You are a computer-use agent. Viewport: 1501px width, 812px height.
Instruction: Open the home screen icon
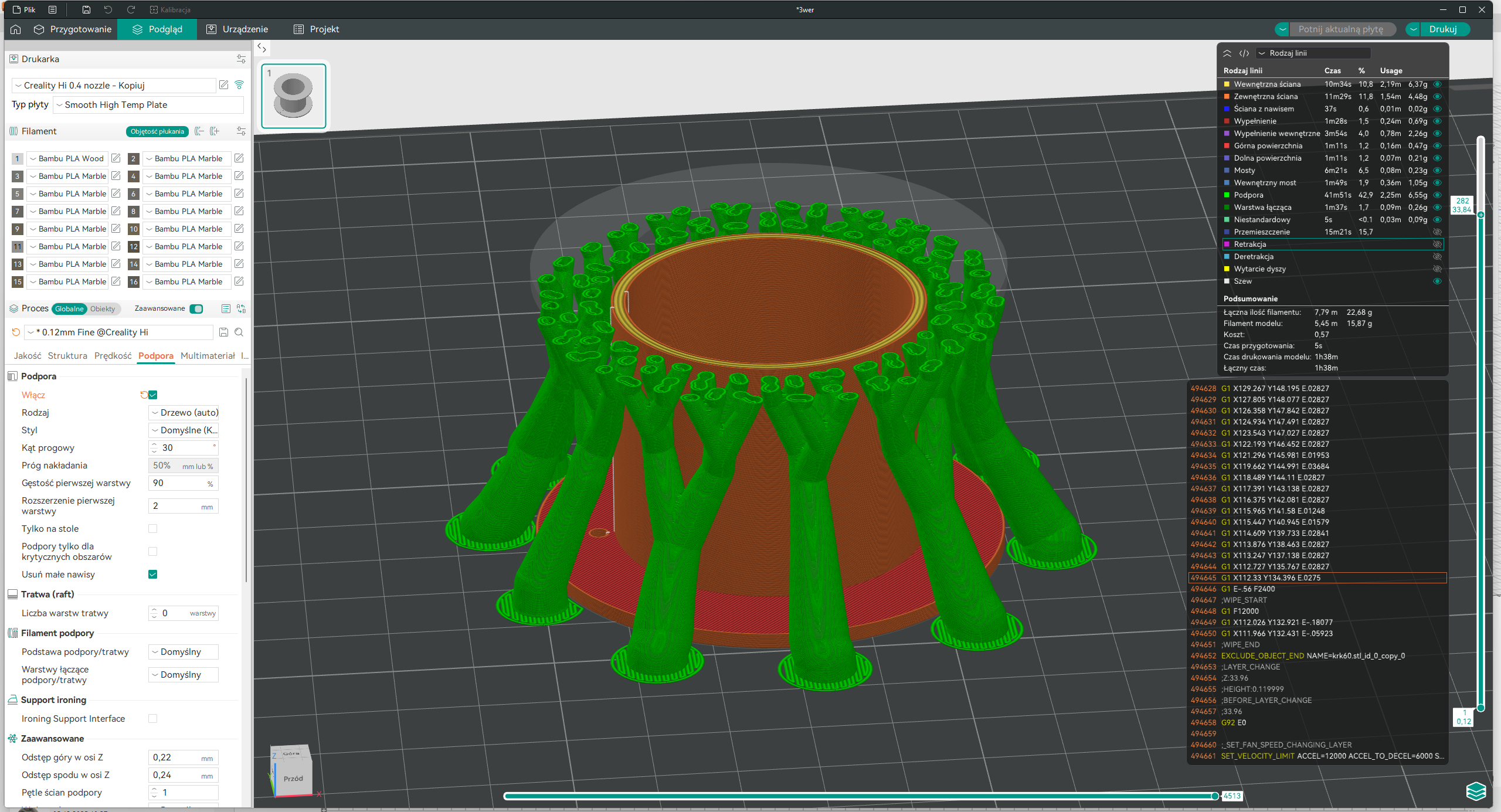[x=16, y=29]
